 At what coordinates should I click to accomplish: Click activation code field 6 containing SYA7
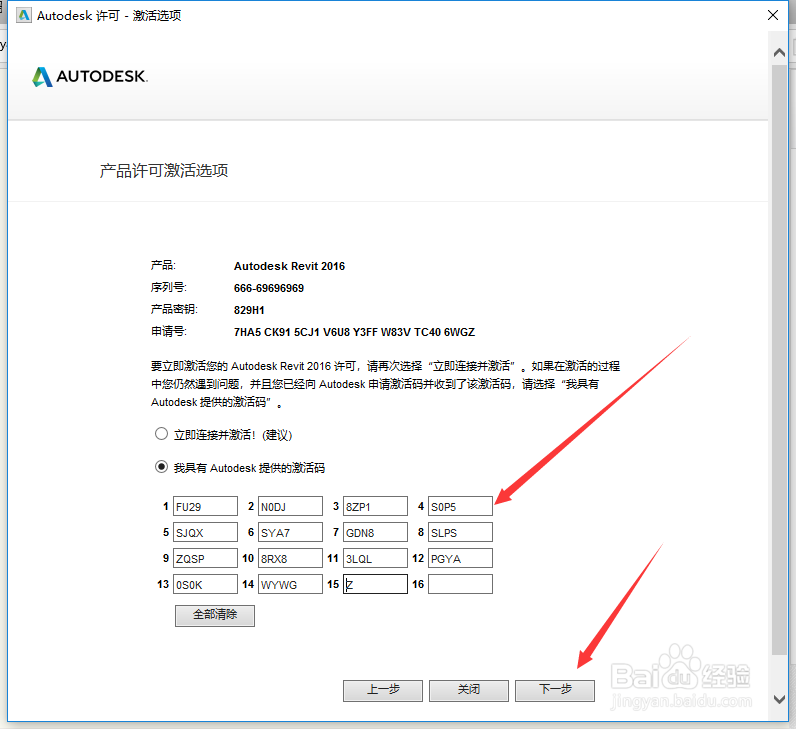click(290, 532)
